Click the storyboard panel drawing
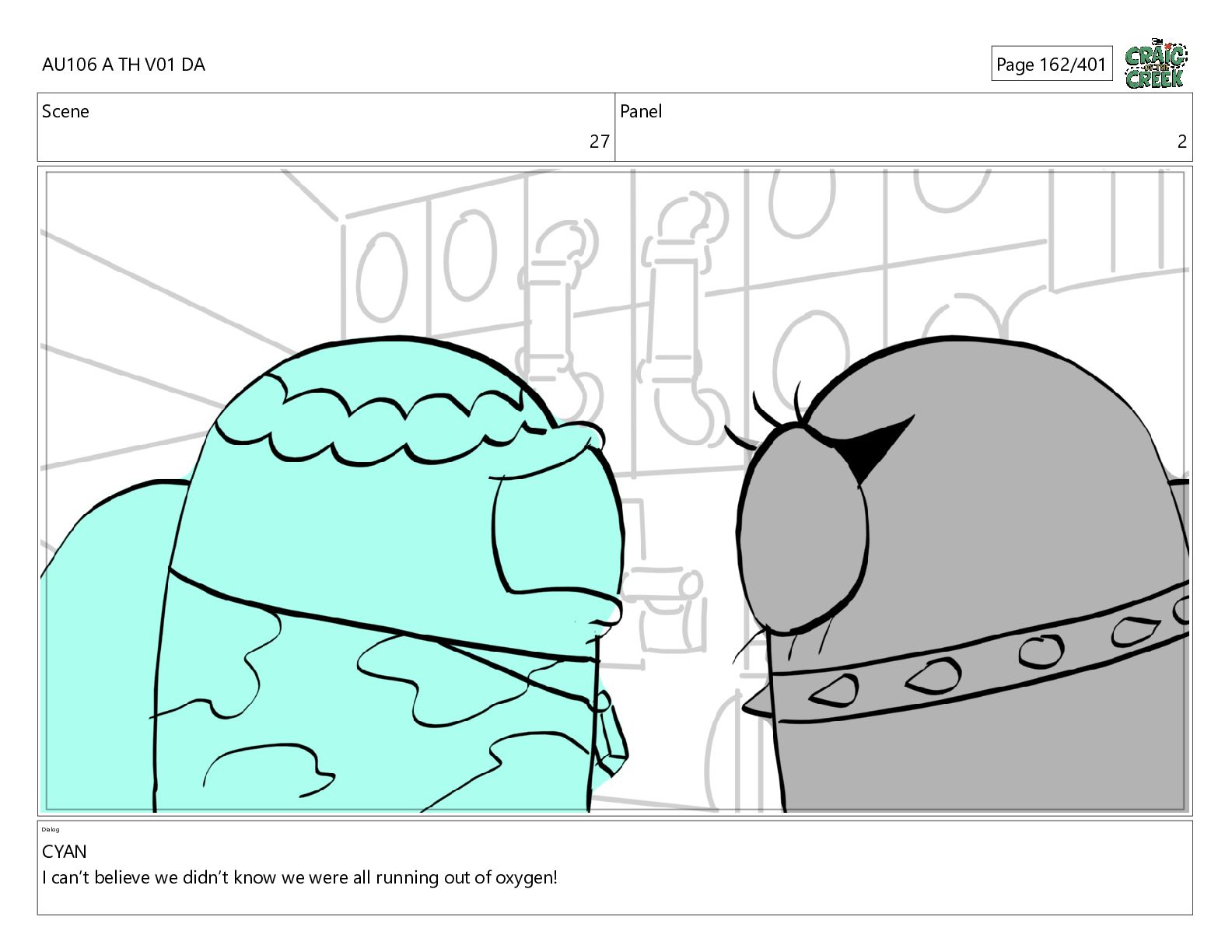The image size is (1232, 952). [x=615, y=491]
